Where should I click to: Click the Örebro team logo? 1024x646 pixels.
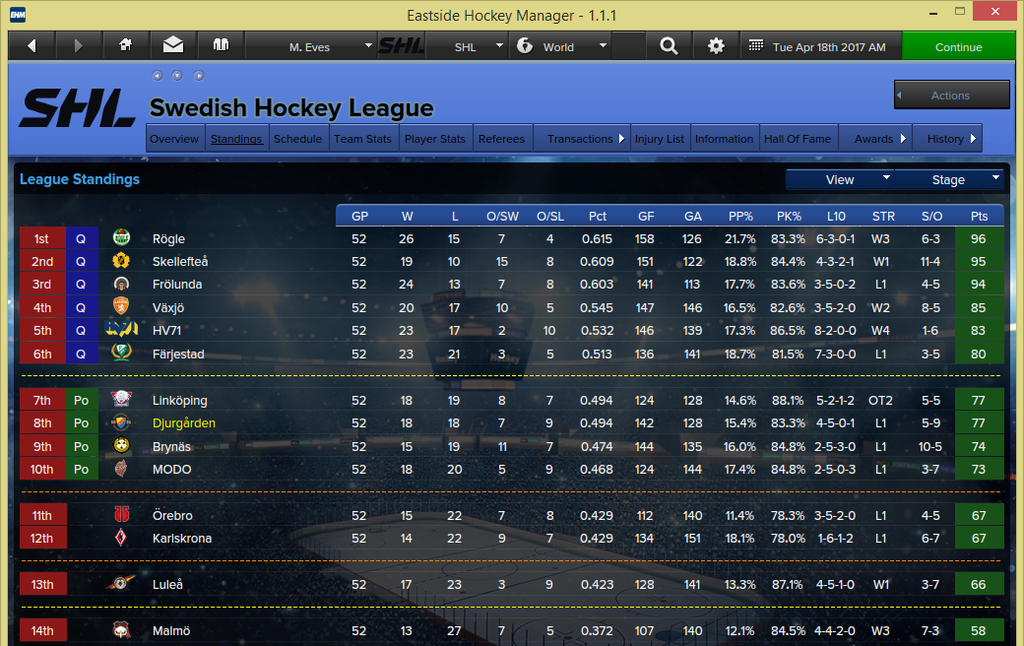[x=121, y=515]
